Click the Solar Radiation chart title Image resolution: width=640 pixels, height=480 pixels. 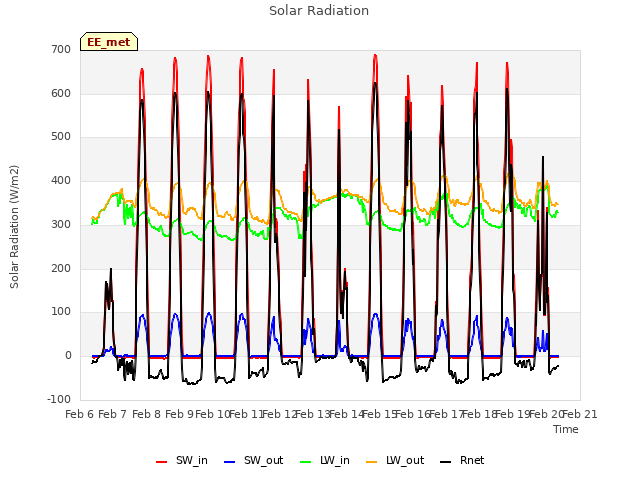(319, 11)
